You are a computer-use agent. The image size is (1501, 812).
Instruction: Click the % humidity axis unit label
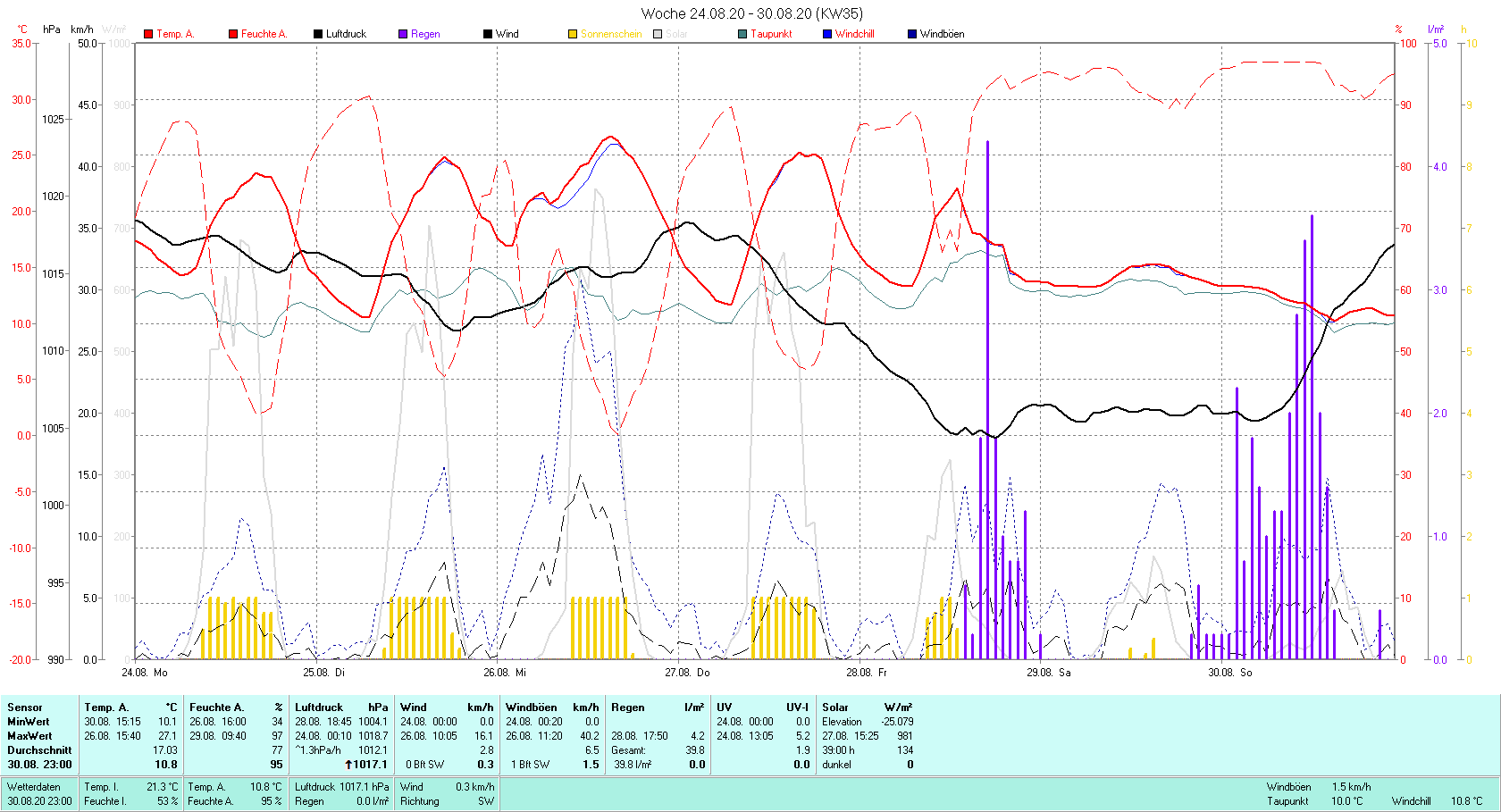[1399, 29]
